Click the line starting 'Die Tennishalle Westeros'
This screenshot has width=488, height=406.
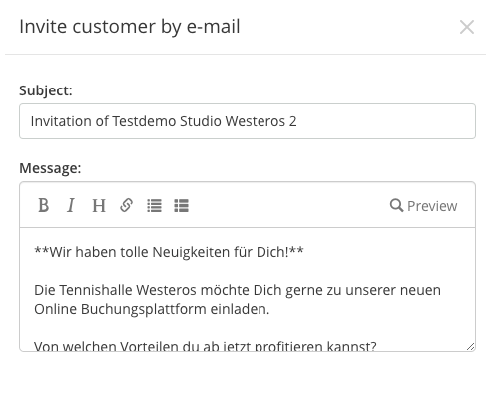pos(237,290)
